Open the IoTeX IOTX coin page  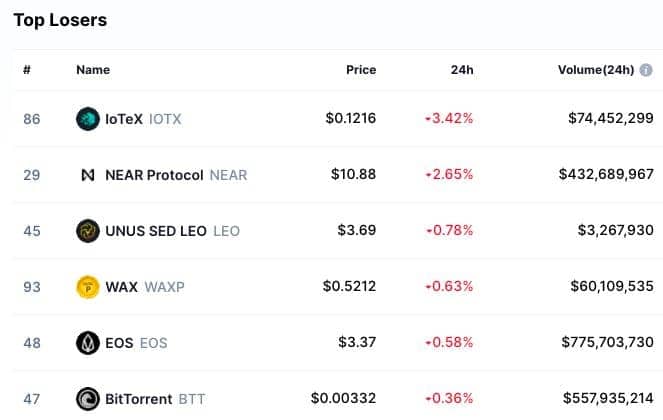coord(143,119)
